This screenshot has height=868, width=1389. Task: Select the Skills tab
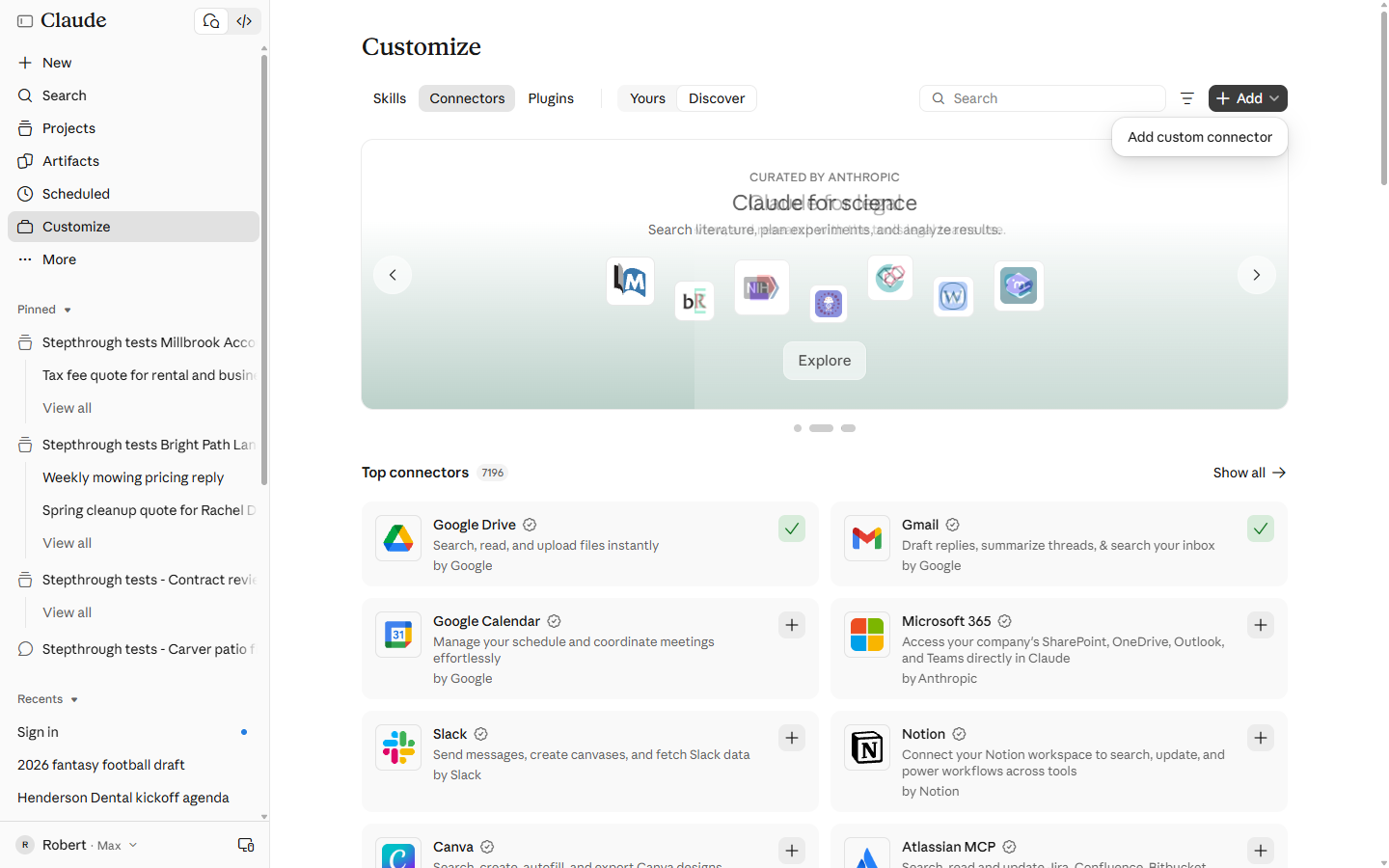(x=390, y=98)
